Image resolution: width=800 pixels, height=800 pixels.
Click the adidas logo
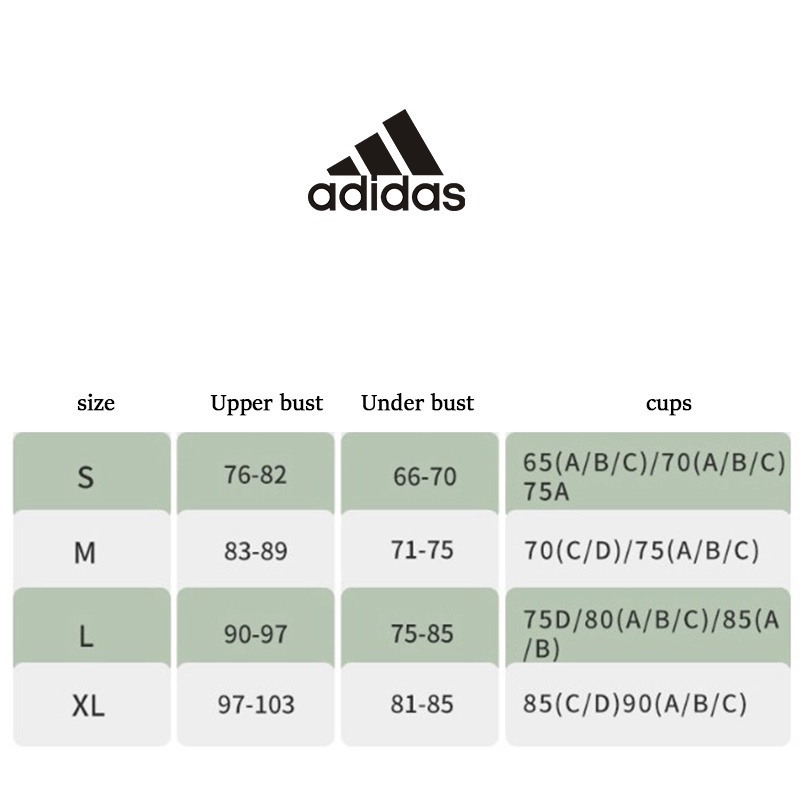[x=386, y=160]
